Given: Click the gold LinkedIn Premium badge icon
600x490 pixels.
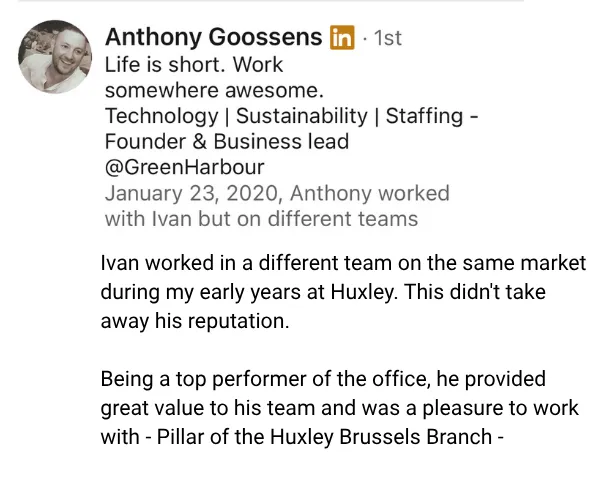Looking at the screenshot, I should [x=342, y=37].
